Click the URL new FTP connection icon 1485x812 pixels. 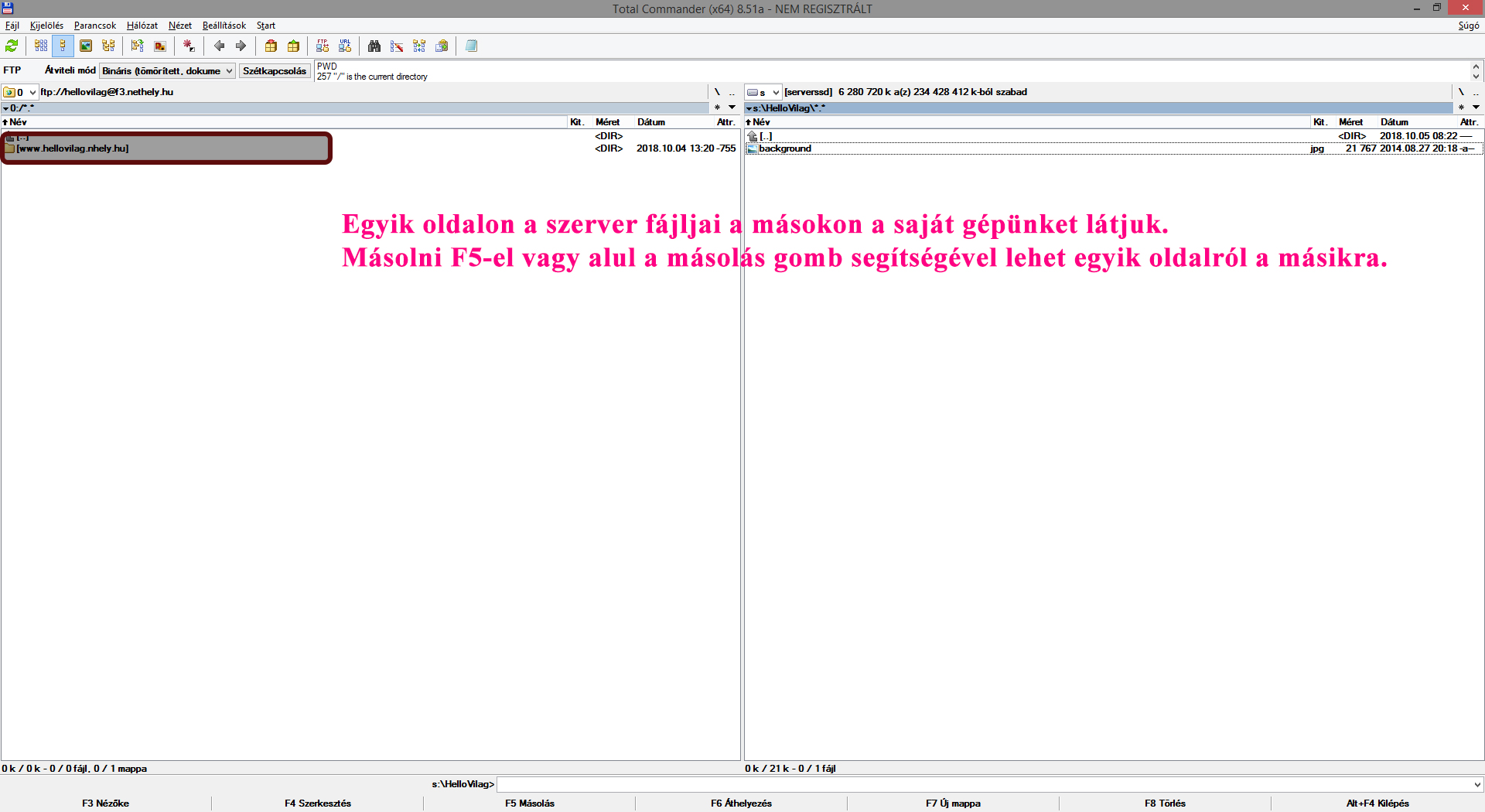345,46
